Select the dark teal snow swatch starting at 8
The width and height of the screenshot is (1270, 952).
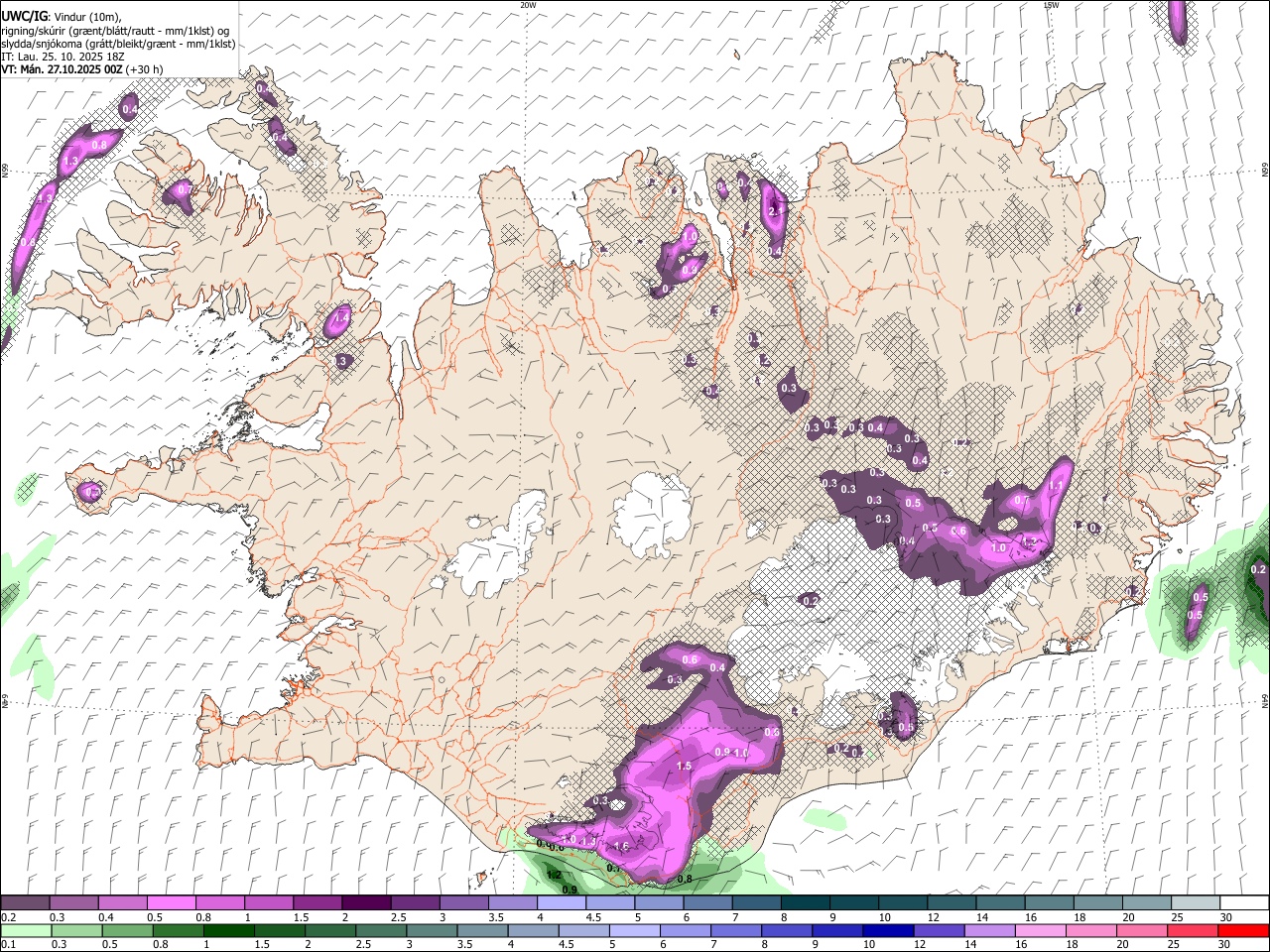tap(806, 902)
